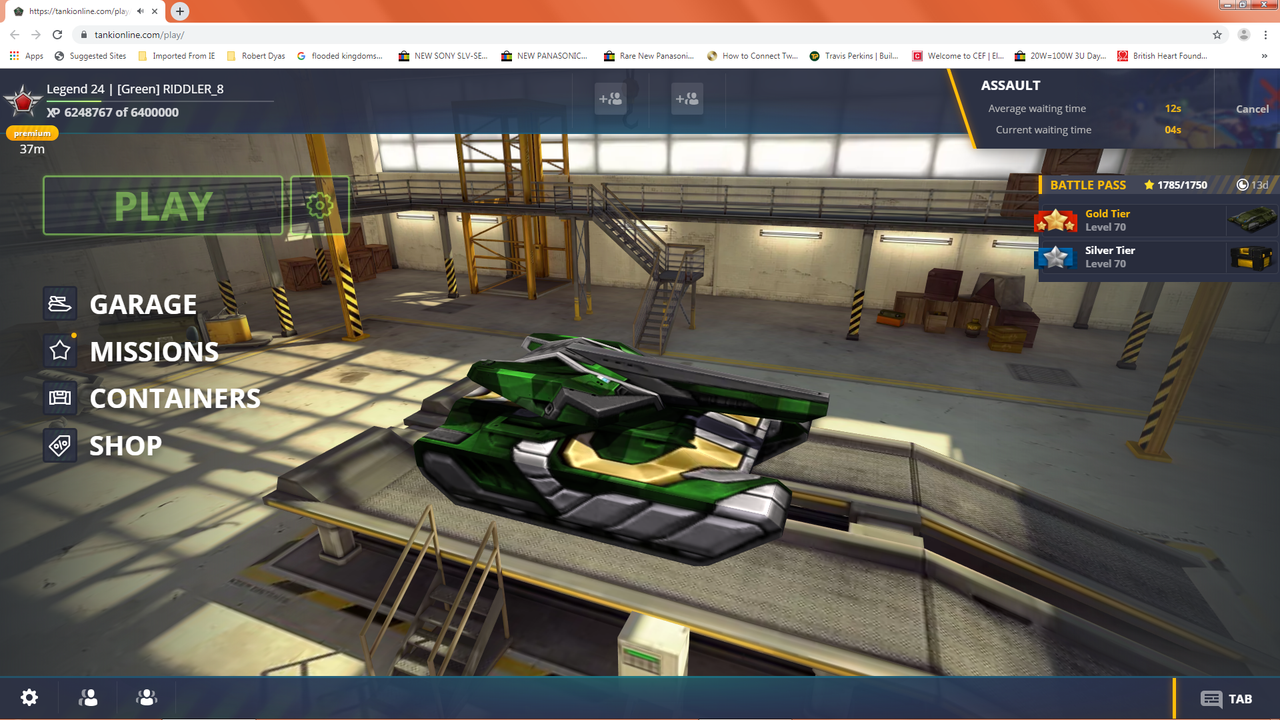This screenshot has height=720, width=1280.
Task: Invite a player using first group slot icon
Action: tap(610, 99)
